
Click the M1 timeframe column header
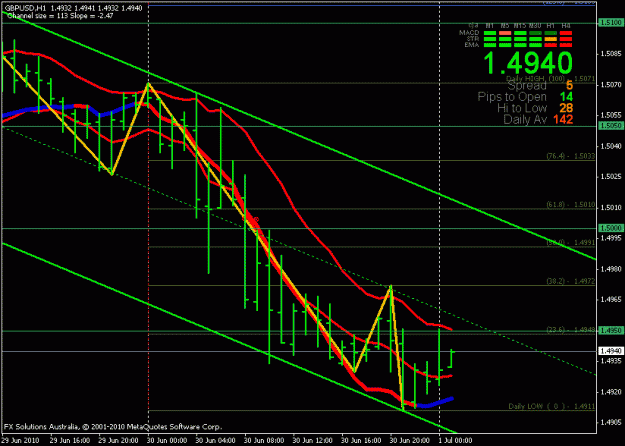489,26
